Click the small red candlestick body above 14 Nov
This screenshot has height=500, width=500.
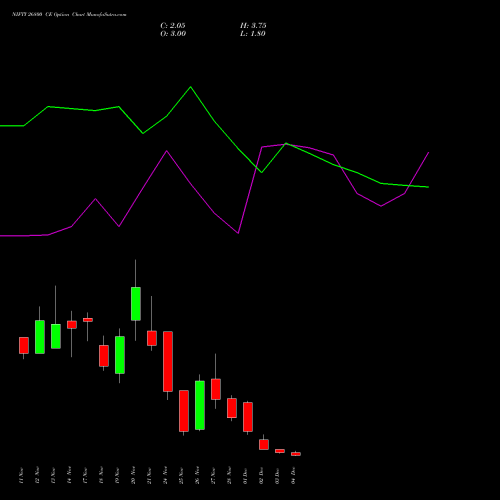click(72, 325)
